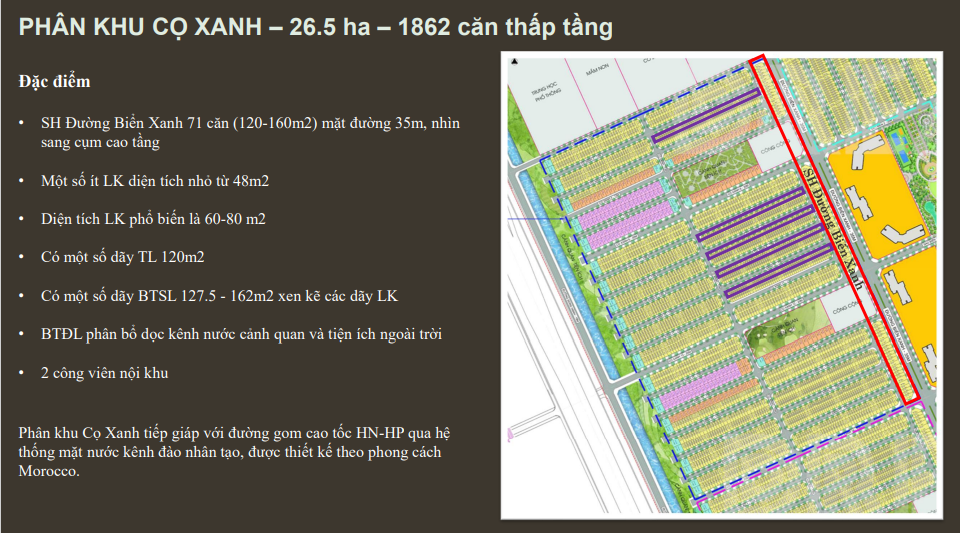Click the '2 công viên nội khu' bullet
The height and width of the screenshot is (533, 960).
pyautogui.click(x=104, y=372)
